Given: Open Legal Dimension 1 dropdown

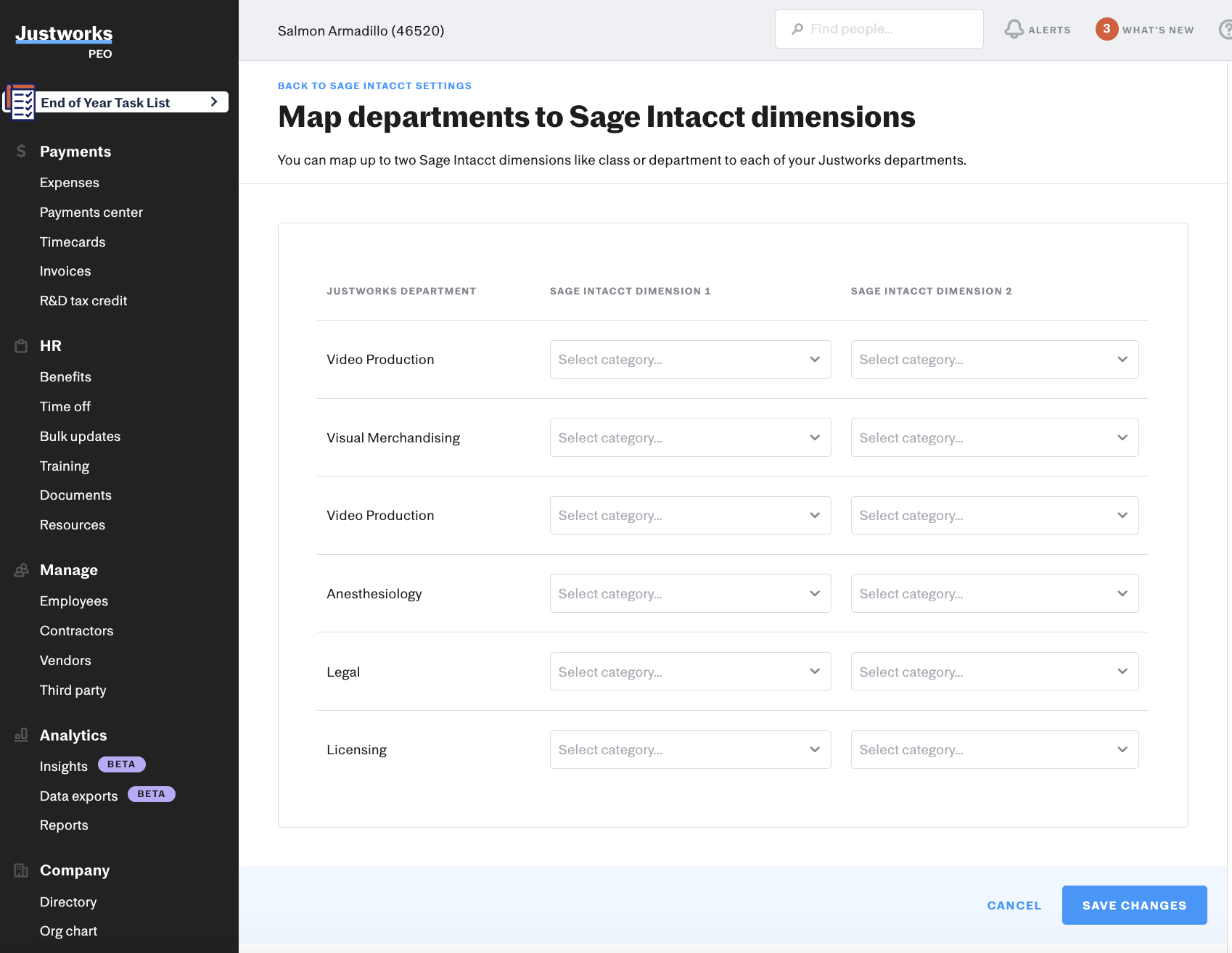Looking at the screenshot, I should pos(690,672).
